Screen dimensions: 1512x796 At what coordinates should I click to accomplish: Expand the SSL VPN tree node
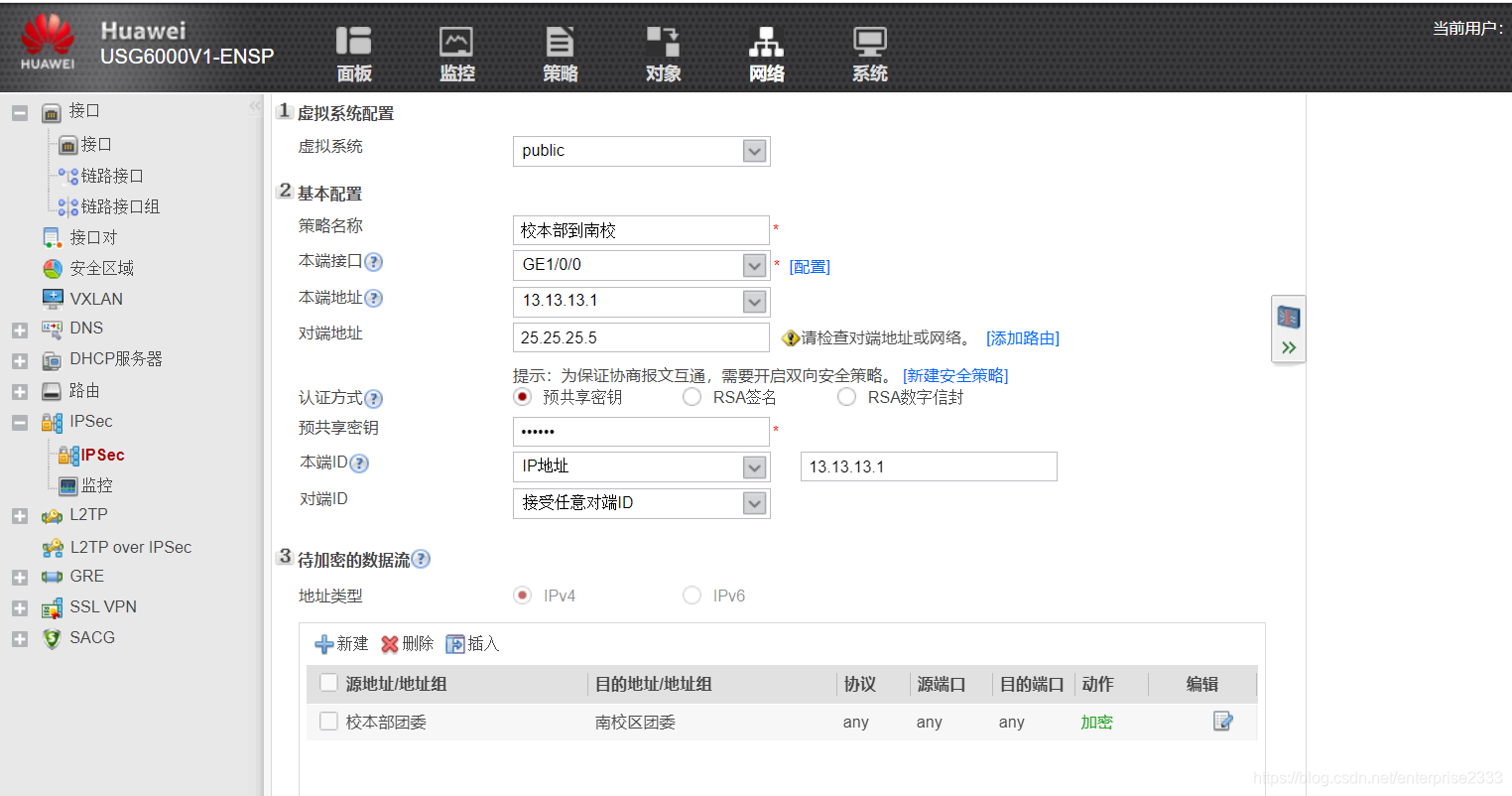click(x=19, y=608)
